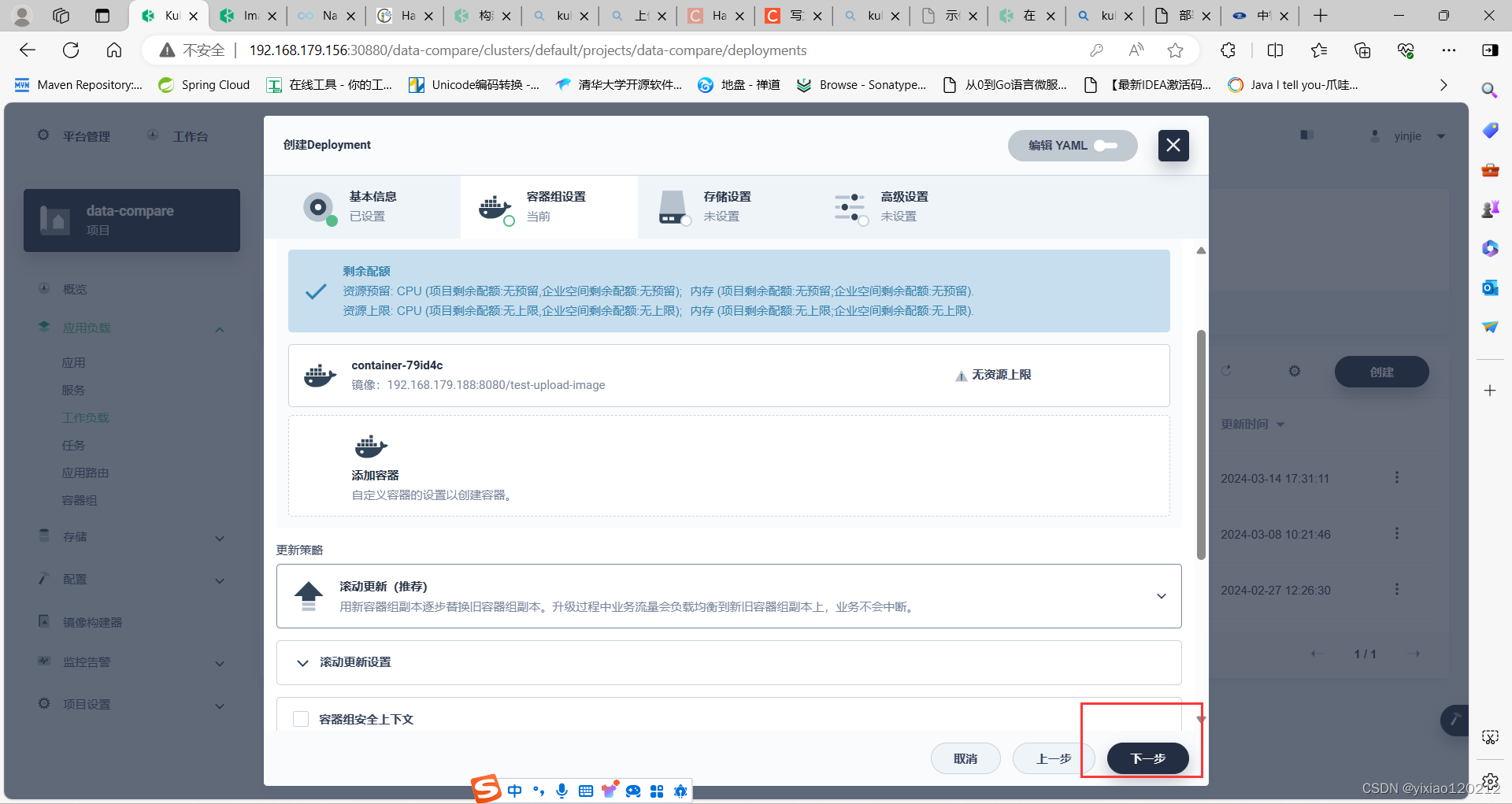Open the yinjie user dropdown
1512x804 pixels.
click(x=1408, y=136)
